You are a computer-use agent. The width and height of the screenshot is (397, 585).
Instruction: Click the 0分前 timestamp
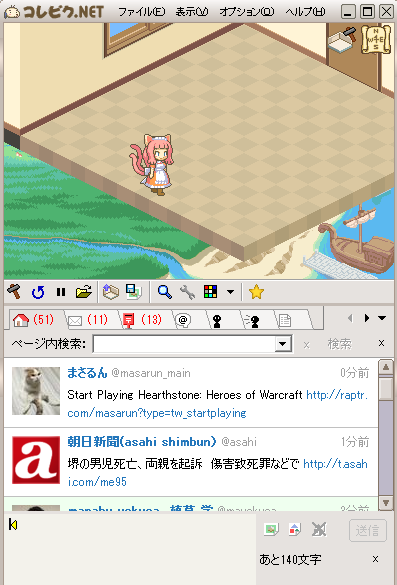pyautogui.click(x=354, y=373)
